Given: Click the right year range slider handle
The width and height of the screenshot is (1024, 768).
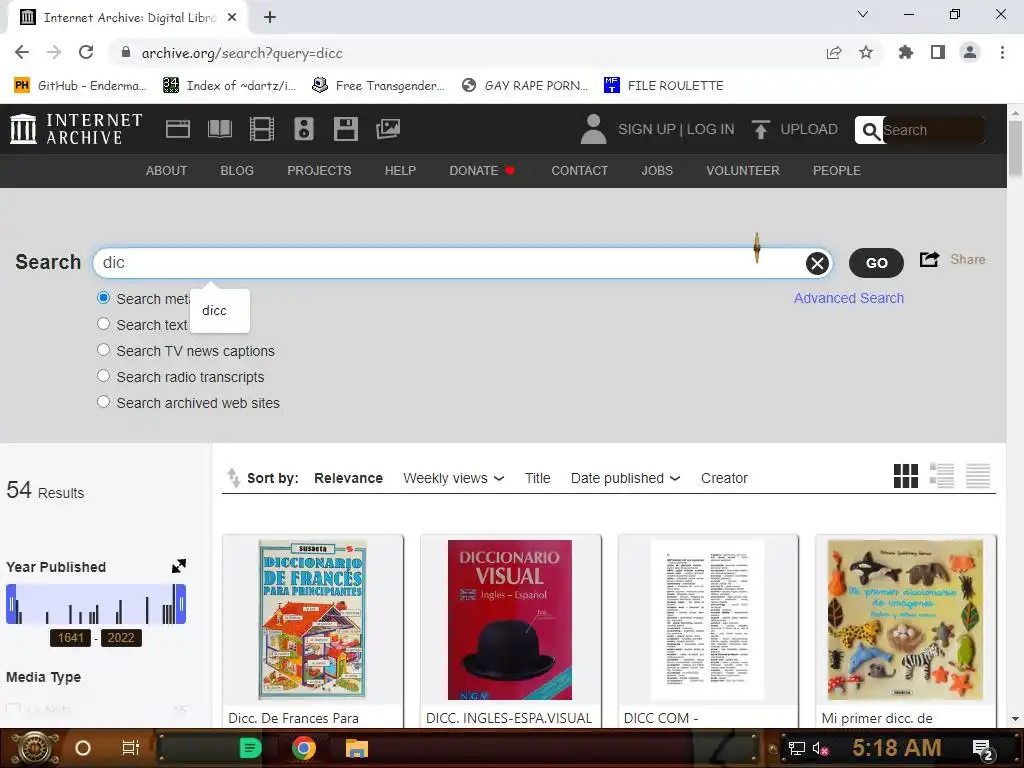Looking at the screenshot, I should pos(181,604).
